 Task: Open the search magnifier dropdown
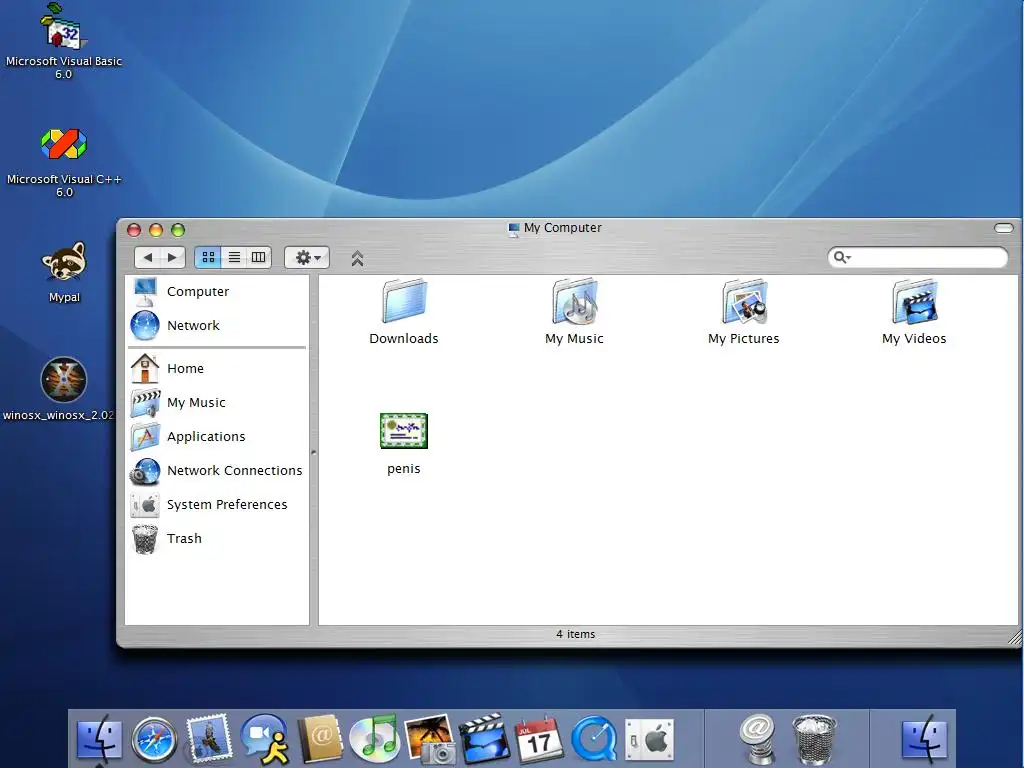pyautogui.click(x=842, y=257)
